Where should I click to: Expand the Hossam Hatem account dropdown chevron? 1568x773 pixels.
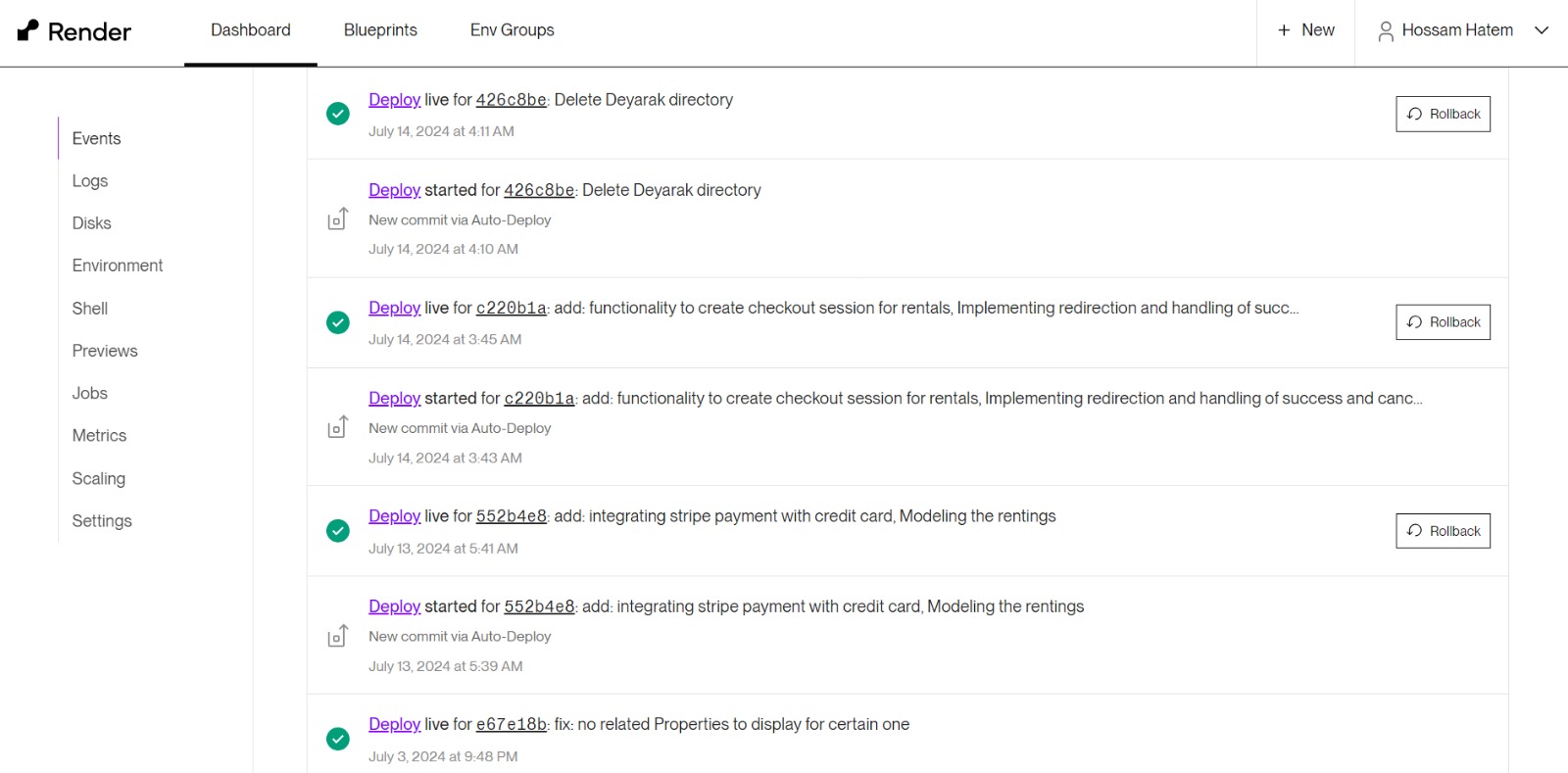click(1542, 30)
